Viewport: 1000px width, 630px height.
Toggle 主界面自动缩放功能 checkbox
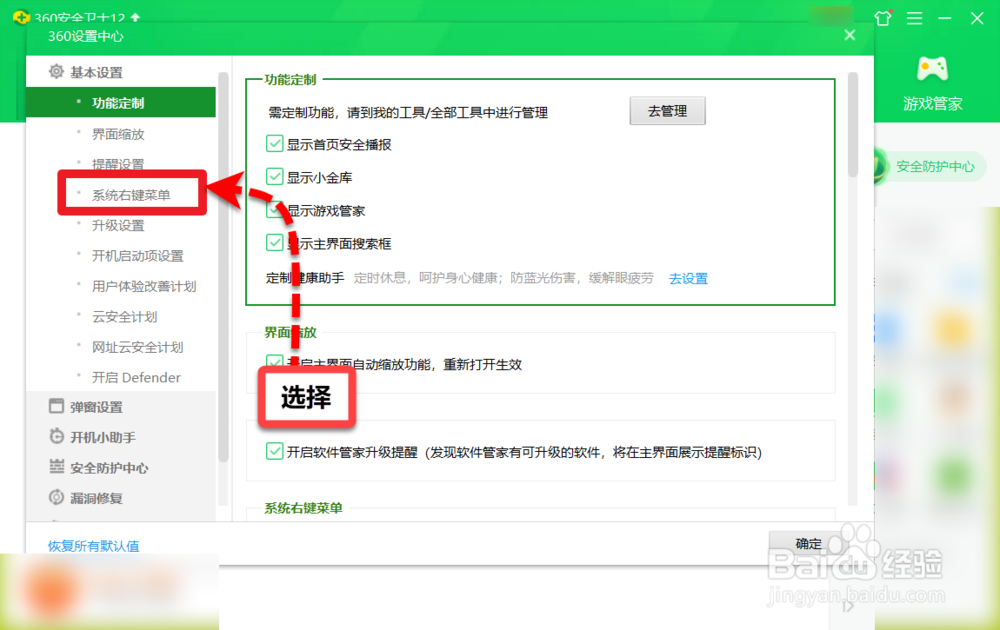click(274, 363)
